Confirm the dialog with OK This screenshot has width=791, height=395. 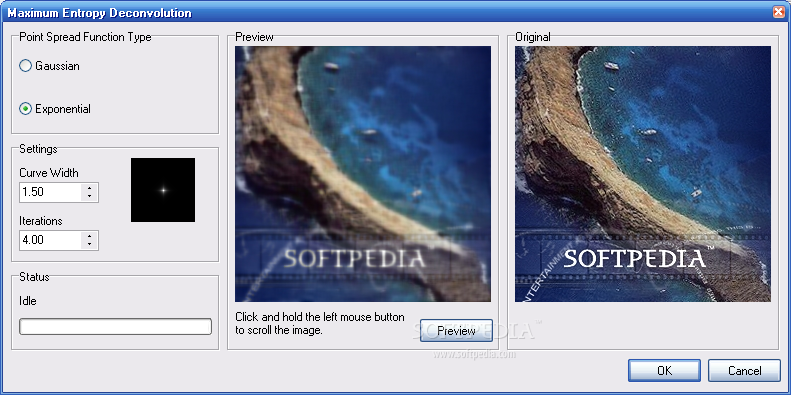click(x=664, y=371)
